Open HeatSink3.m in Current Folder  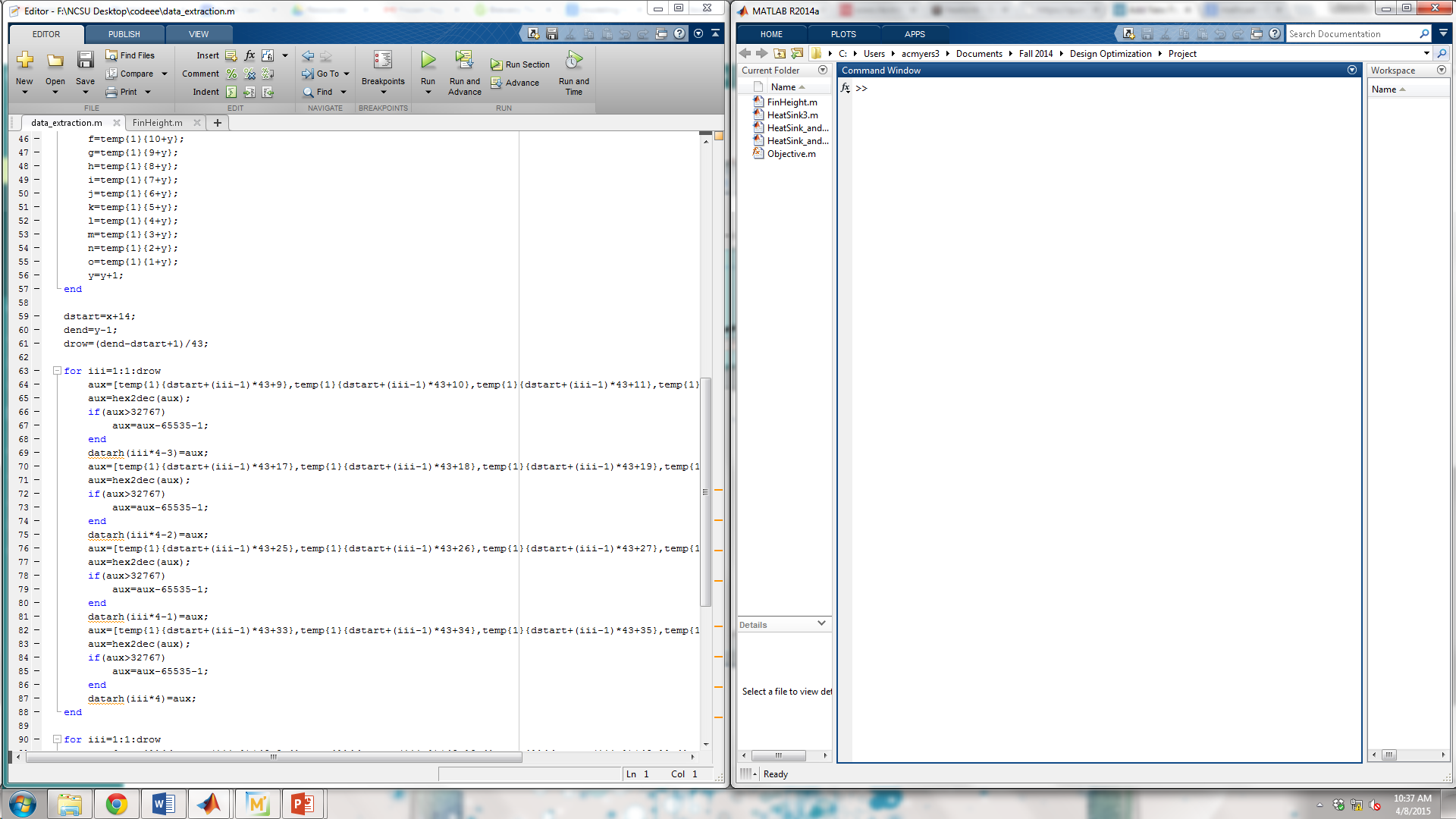point(792,115)
